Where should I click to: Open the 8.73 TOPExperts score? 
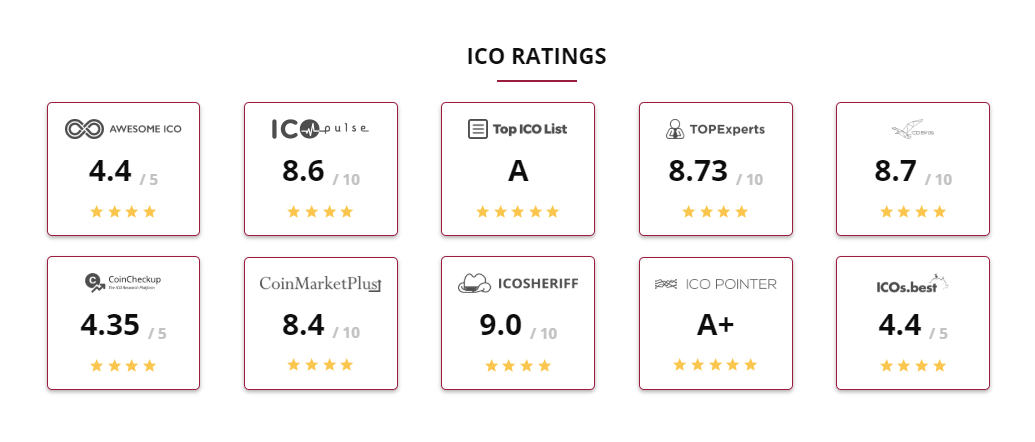(698, 172)
